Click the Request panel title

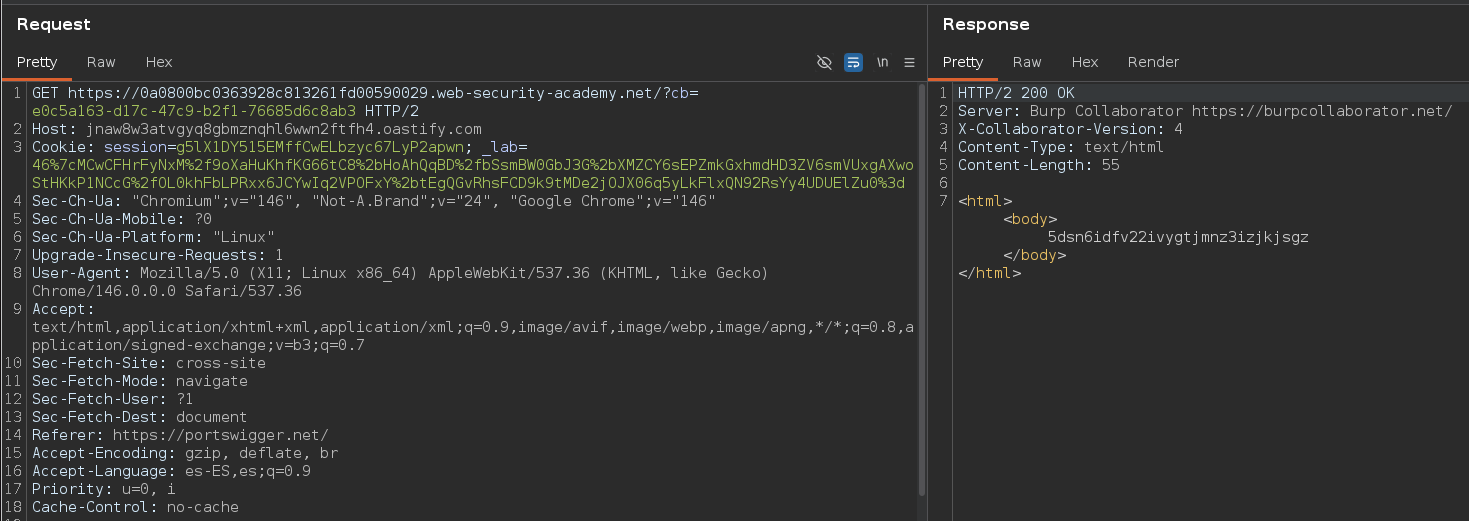pos(54,24)
